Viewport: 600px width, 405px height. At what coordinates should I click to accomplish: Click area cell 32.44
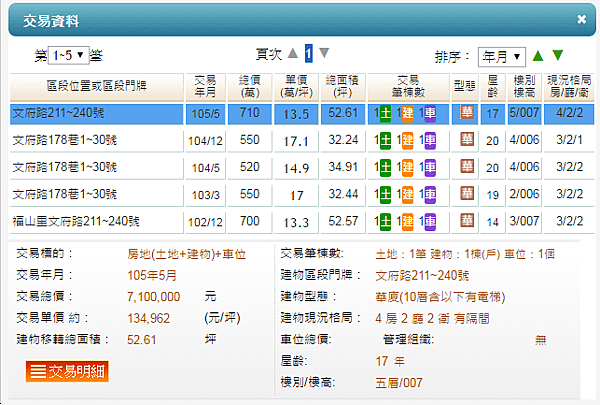click(x=343, y=194)
